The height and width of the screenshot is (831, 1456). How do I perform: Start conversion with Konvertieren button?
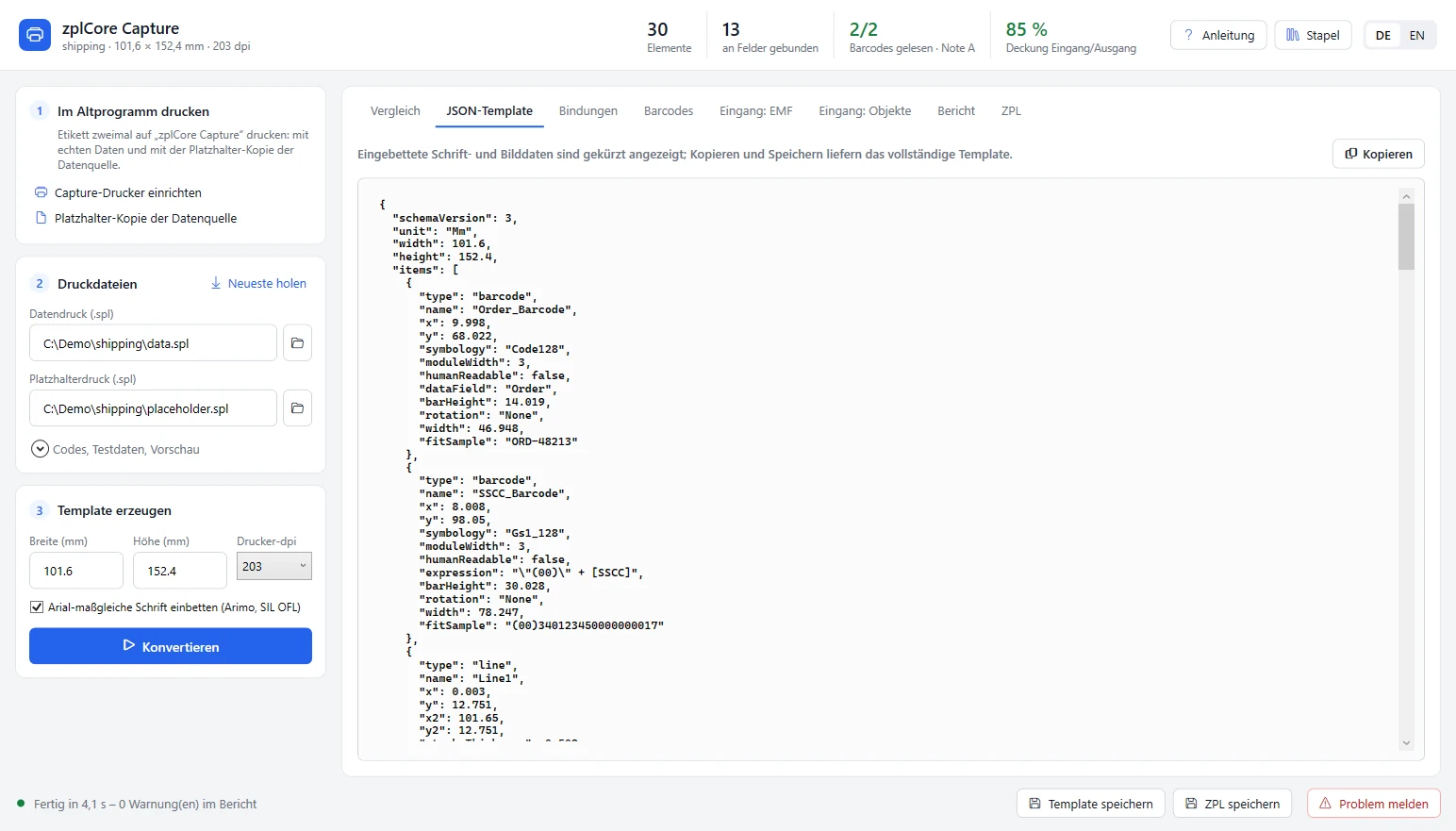(171, 646)
